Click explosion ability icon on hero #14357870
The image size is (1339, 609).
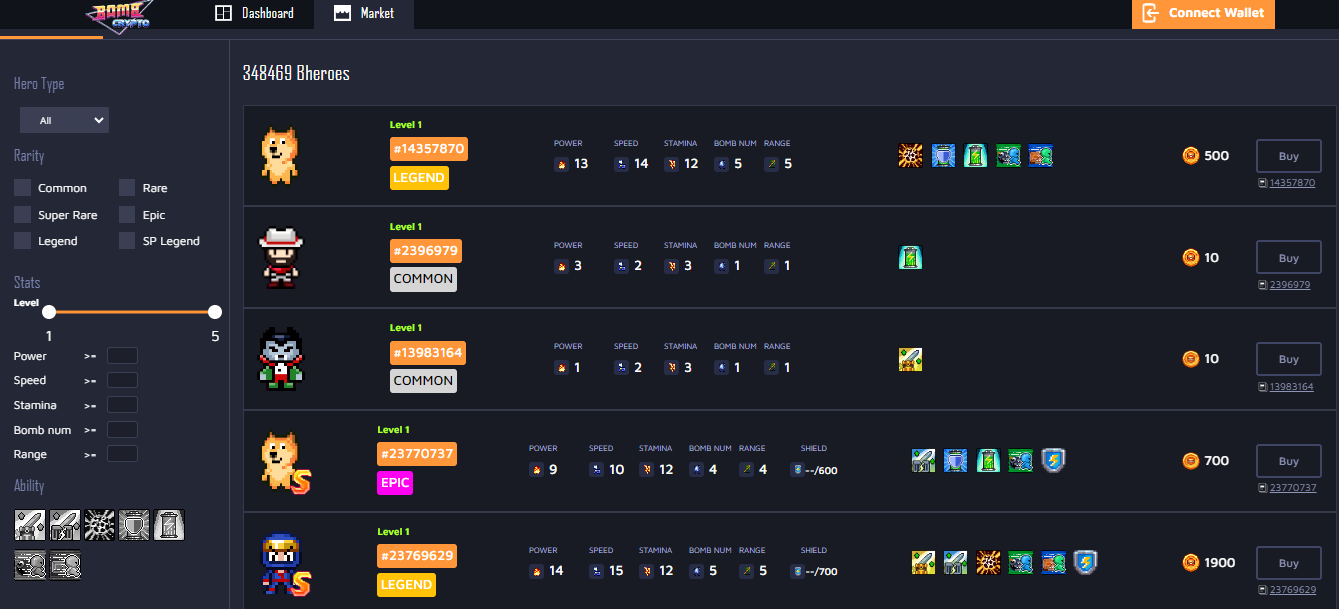[x=910, y=156]
